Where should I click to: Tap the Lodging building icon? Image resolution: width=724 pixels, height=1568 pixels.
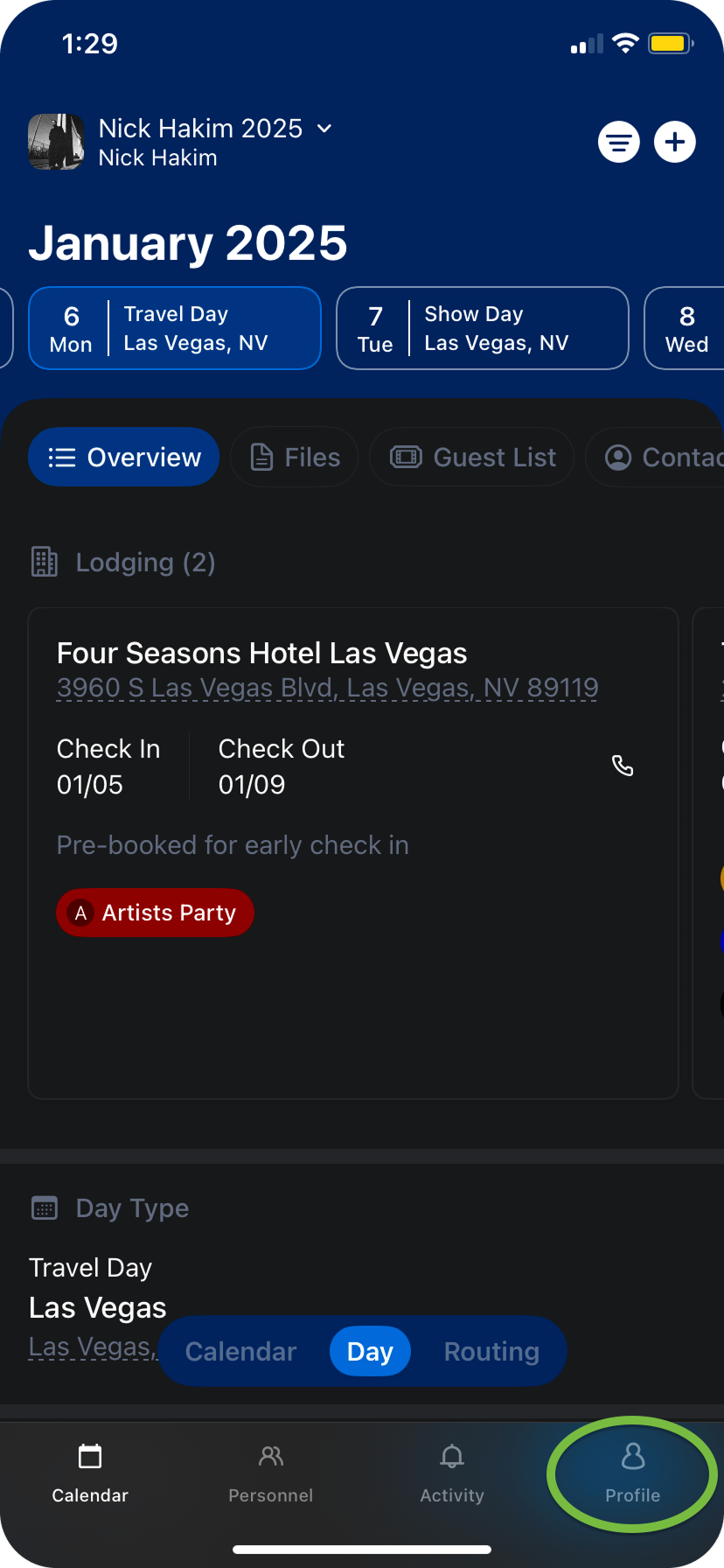click(45, 562)
